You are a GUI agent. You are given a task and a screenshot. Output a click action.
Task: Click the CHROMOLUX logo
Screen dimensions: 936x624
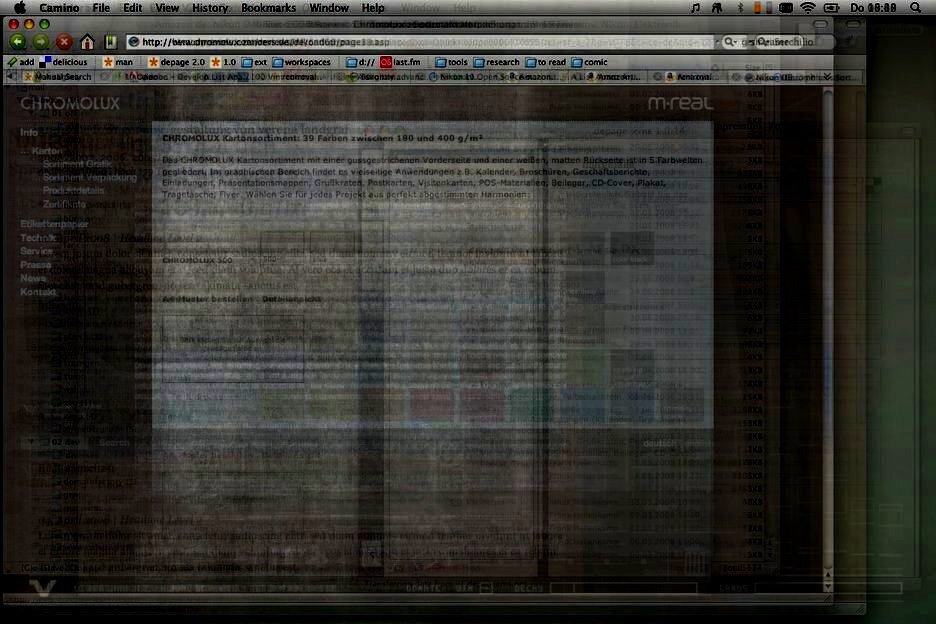pos(70,103)
